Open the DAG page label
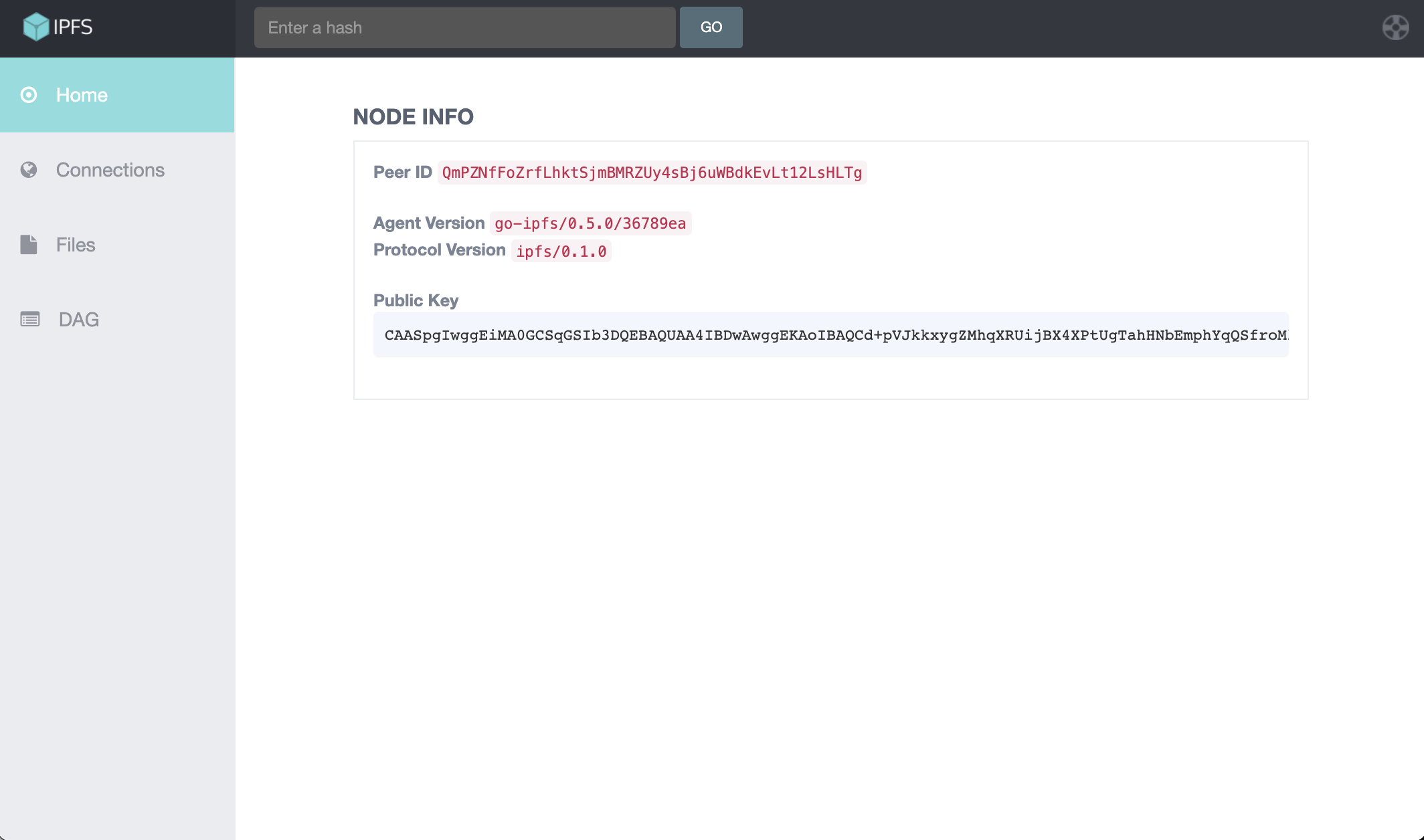 pos(79,320)
